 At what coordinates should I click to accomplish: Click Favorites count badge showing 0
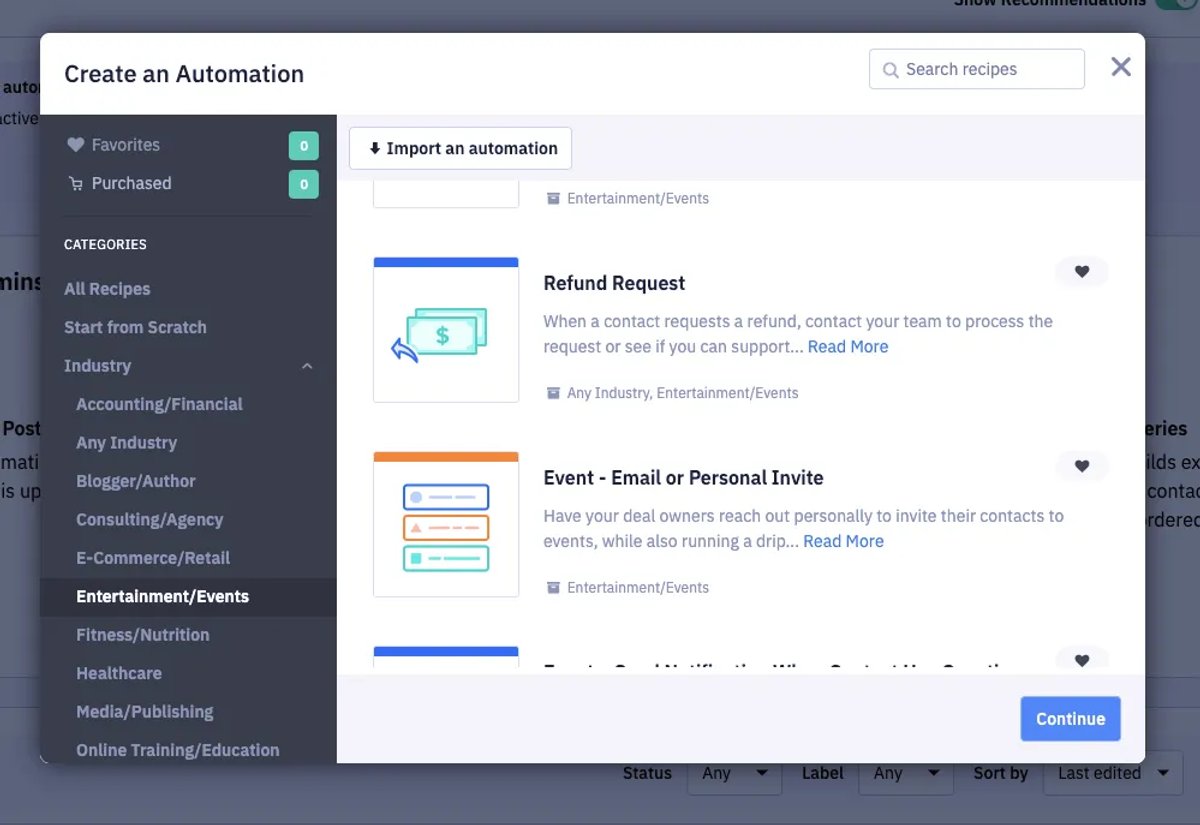[304, 146]
